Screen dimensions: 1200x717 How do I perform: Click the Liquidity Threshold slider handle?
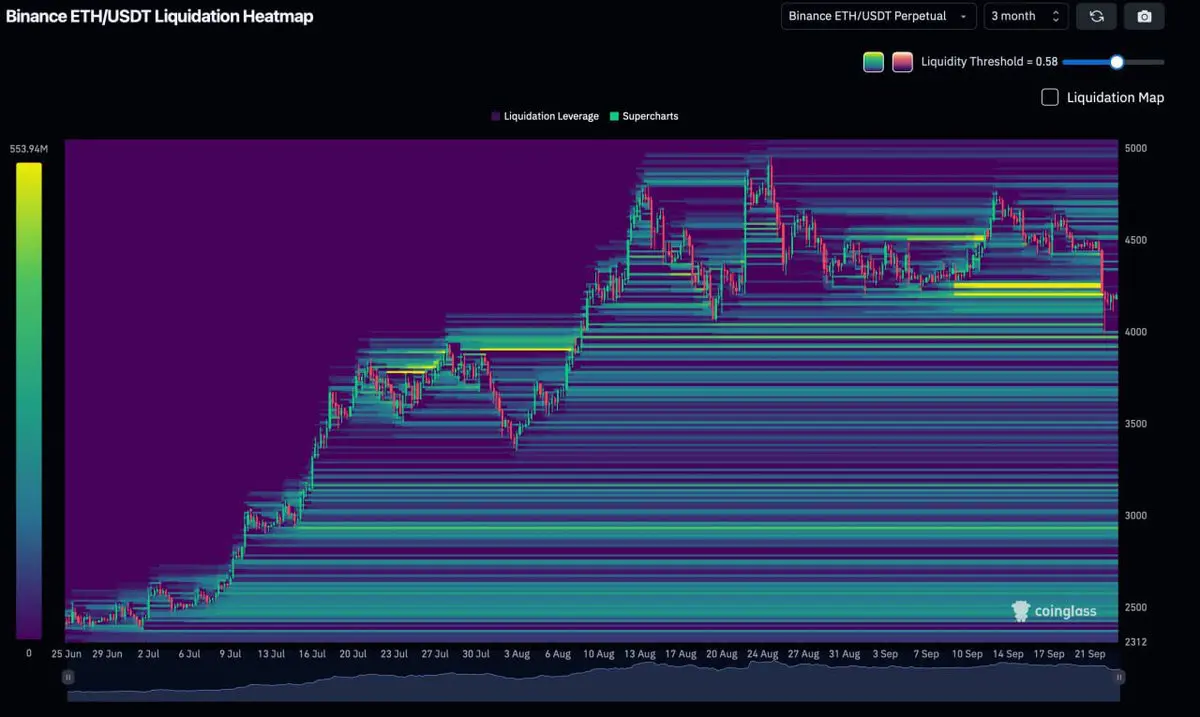(1117, 62)
